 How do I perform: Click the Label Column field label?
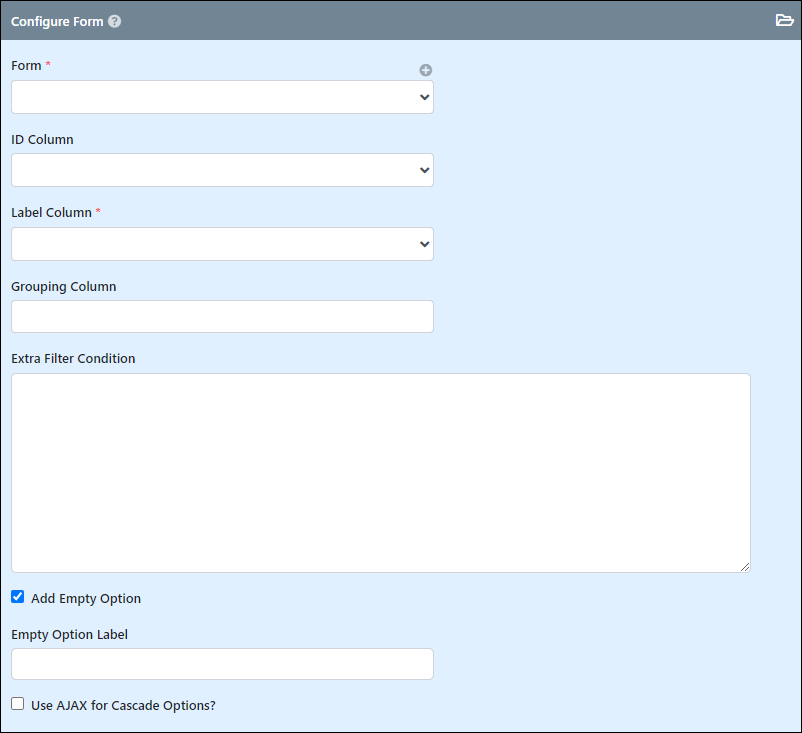tap(52, 212)
